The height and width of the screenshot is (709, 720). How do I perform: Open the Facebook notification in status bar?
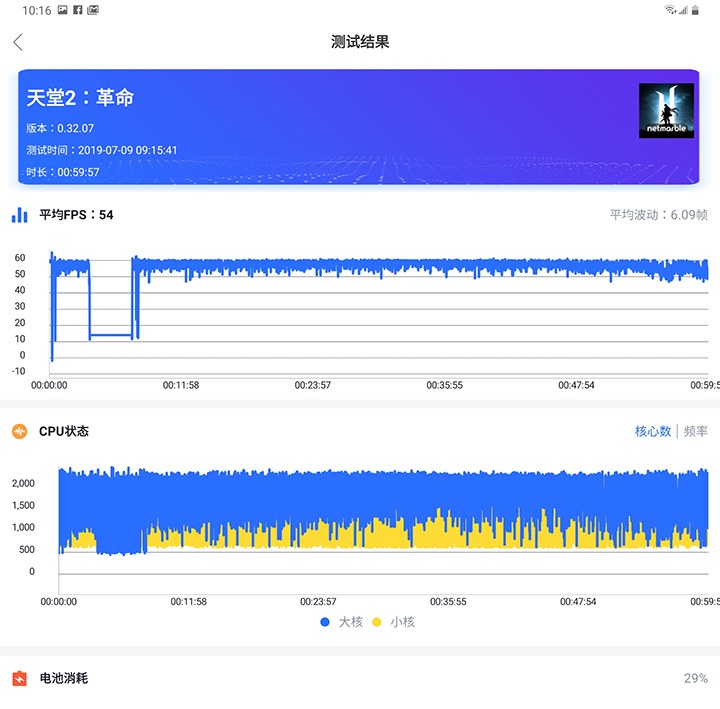(x=78, y=10)
